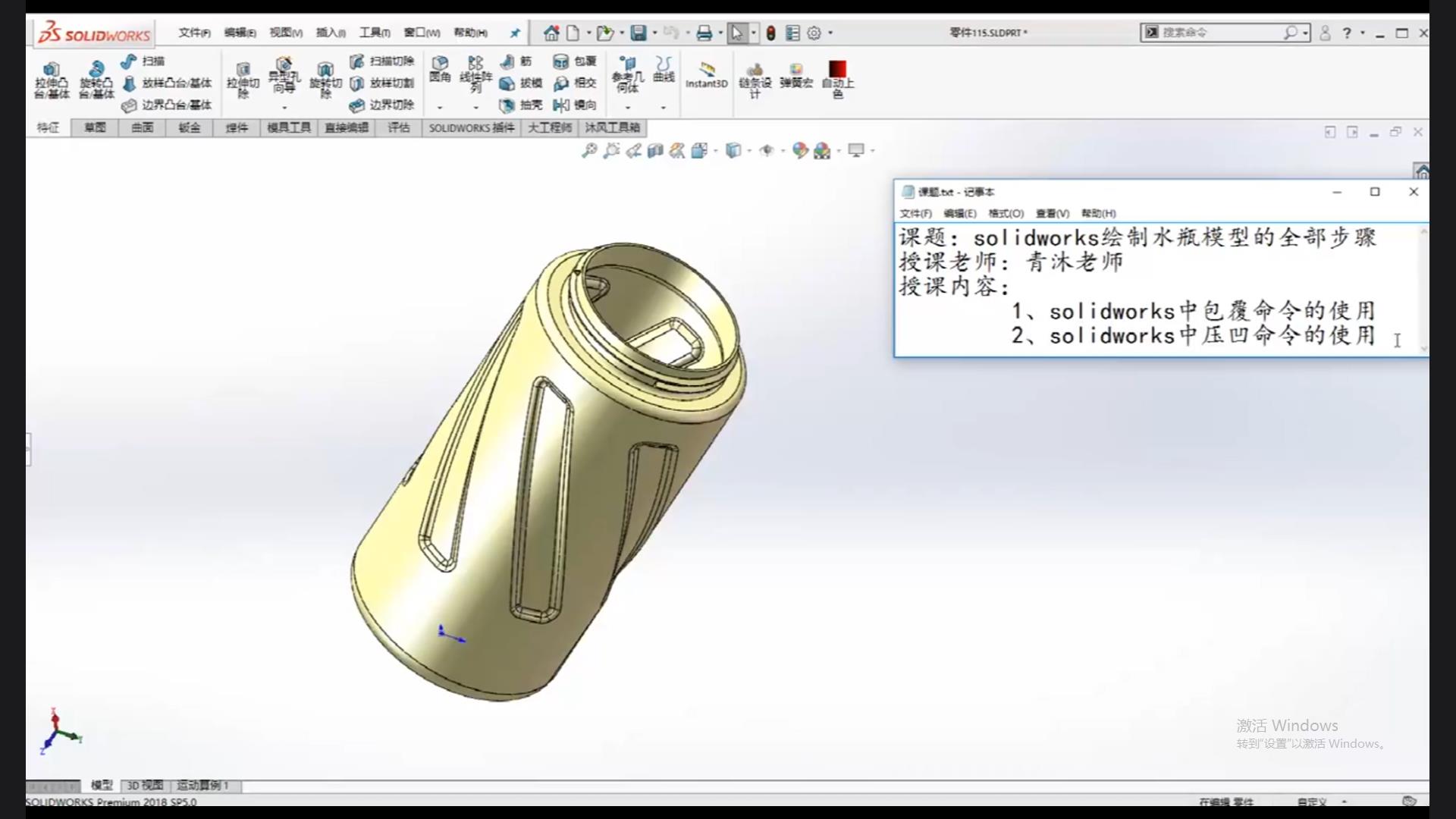1456x819 pixels.
Task: Switch to the 钣金 (Sheet Metal) tab
Action: 189,127
